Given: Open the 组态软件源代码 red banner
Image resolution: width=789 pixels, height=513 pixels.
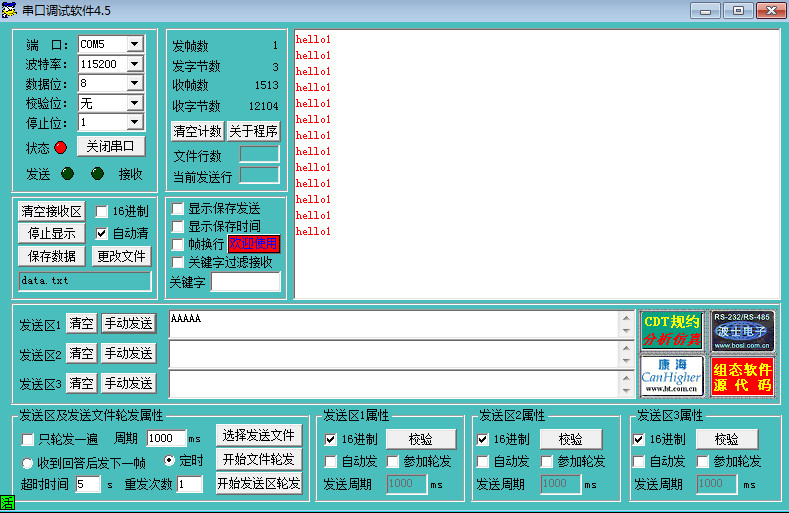Looking at the screenshot, I should tap(742, 377).
